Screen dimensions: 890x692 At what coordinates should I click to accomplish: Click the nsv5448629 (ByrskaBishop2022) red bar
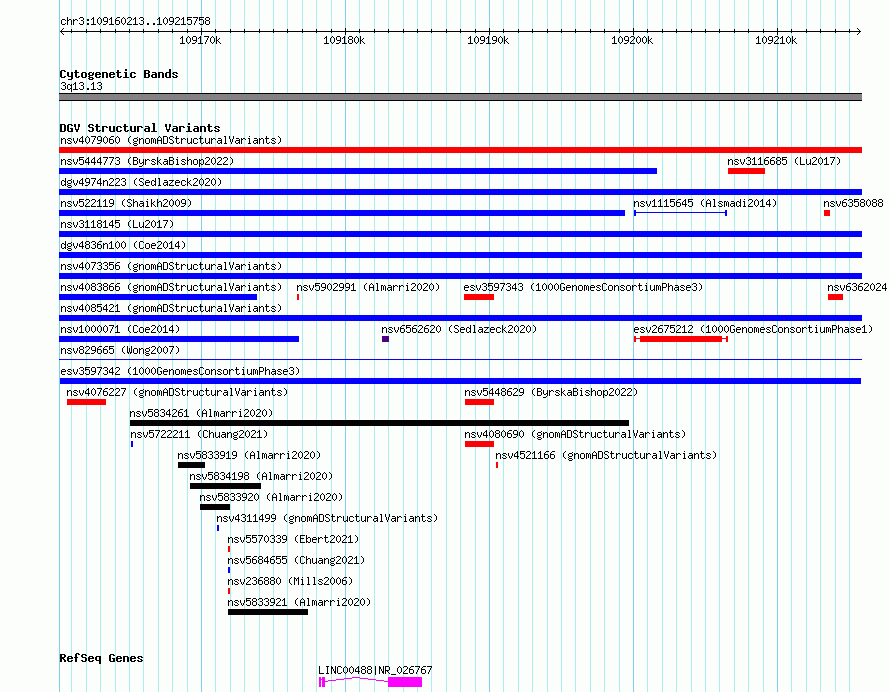pyautogui.click(x=479, y=402)
